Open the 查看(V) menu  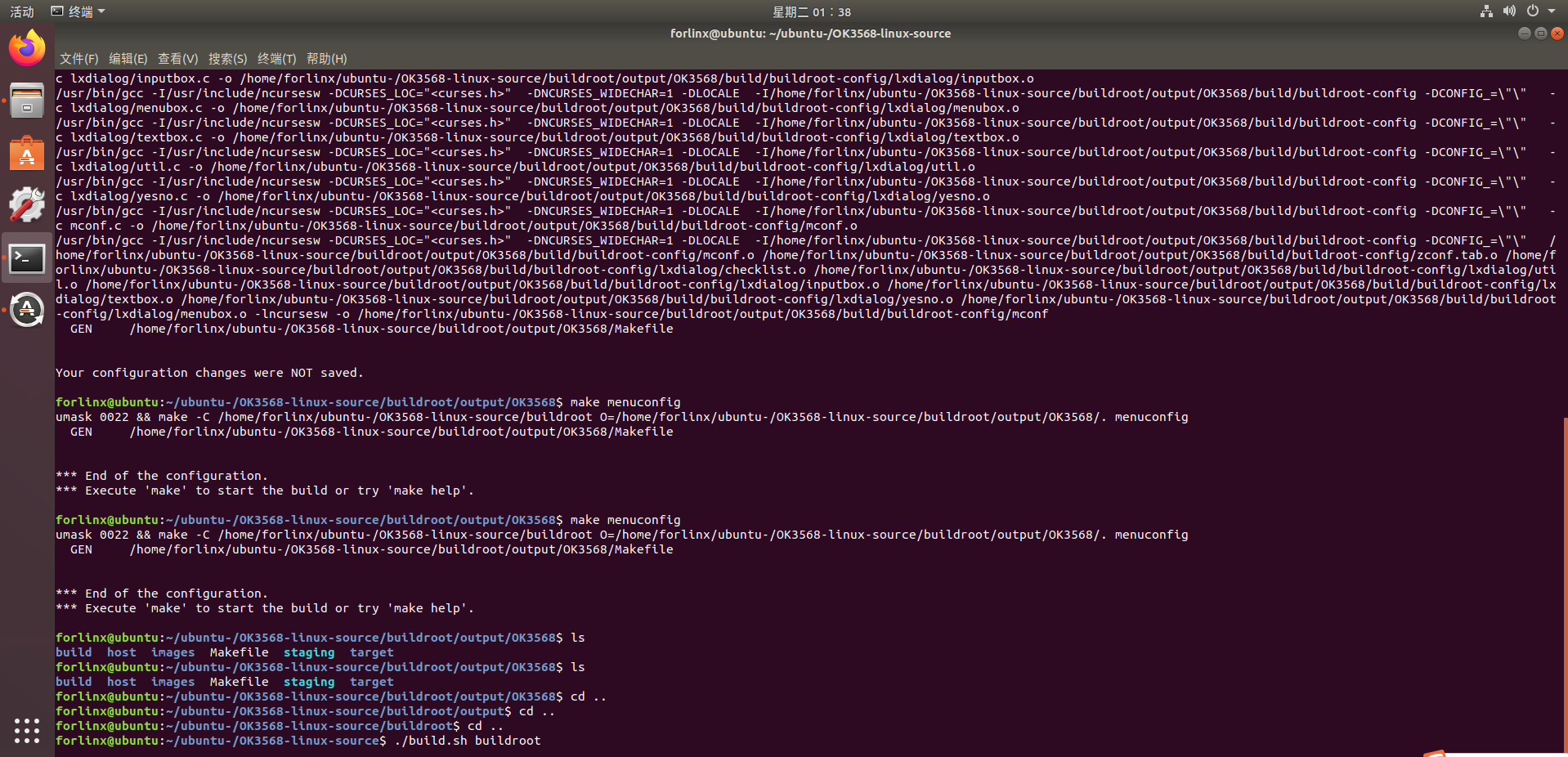click(177, 59)
